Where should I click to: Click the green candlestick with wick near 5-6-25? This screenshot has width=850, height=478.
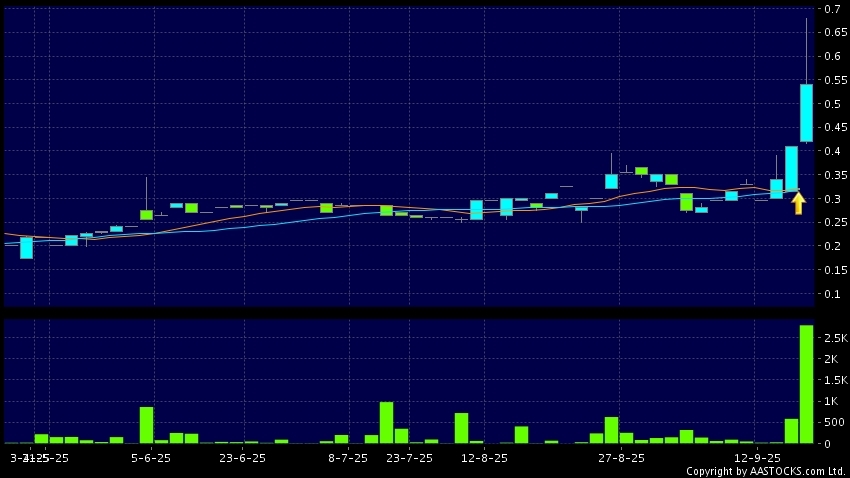(146, 214)
